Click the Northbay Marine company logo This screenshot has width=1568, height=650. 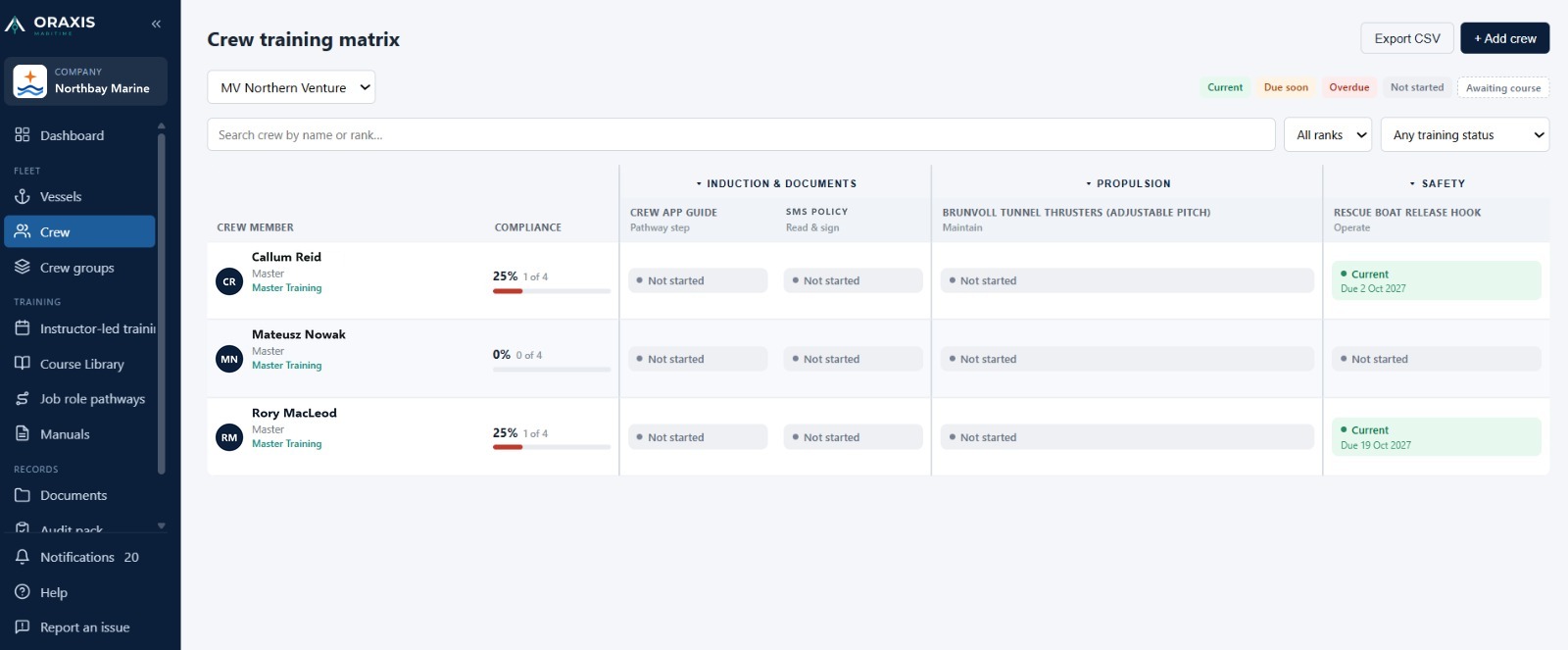click(30, 81)
